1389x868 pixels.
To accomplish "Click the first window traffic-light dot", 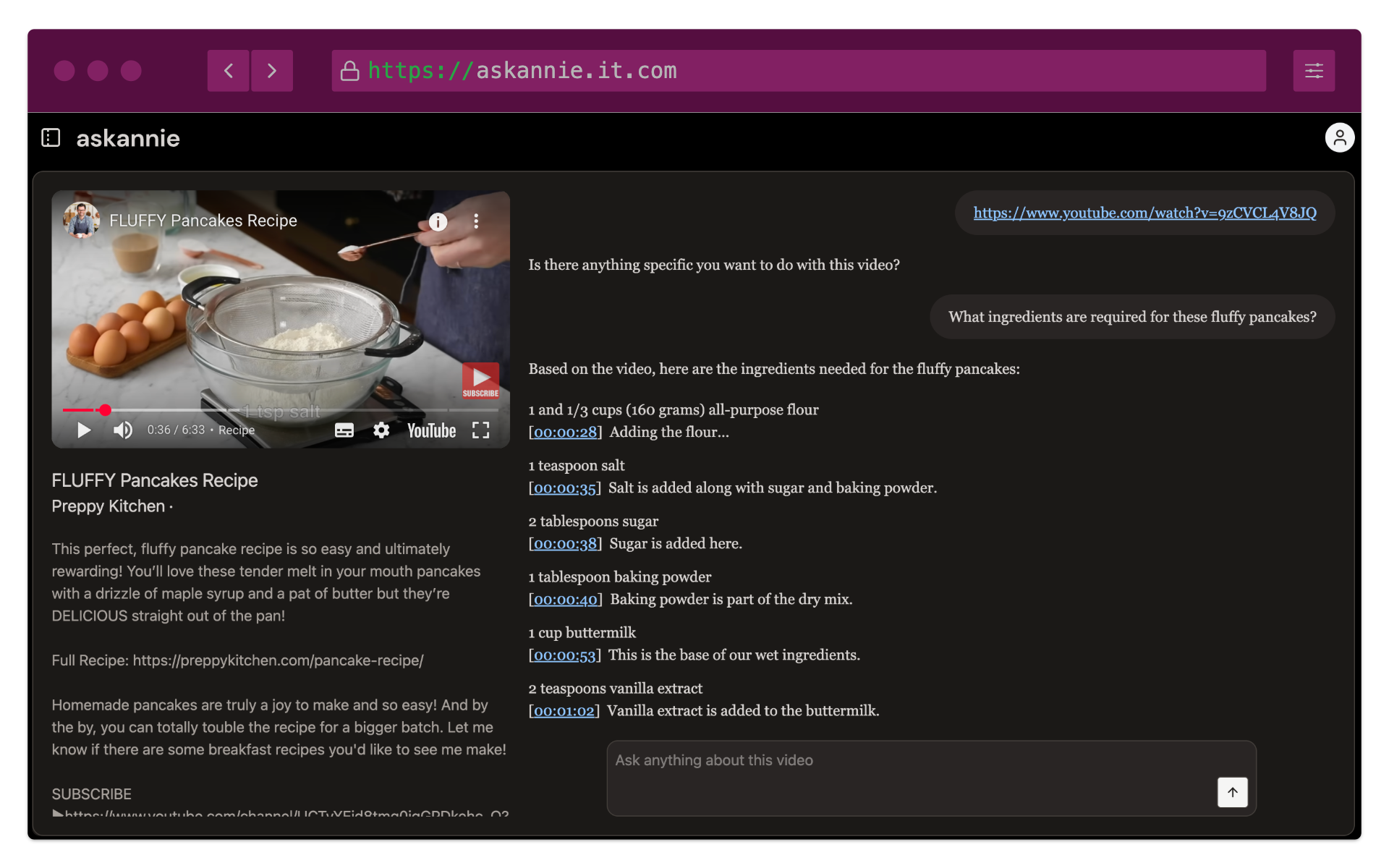I will pyautogui.click(x=64, y=71).
